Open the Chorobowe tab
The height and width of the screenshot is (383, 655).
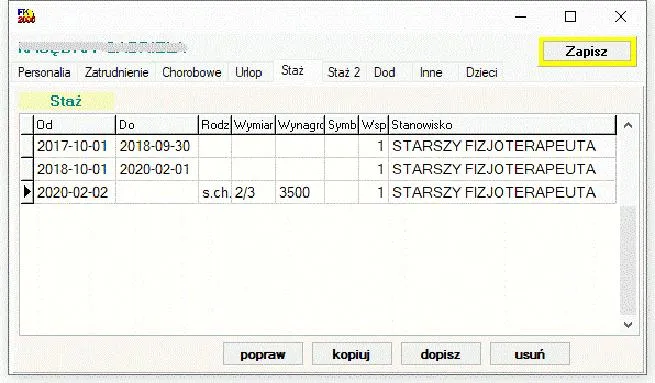pos(192,72)
